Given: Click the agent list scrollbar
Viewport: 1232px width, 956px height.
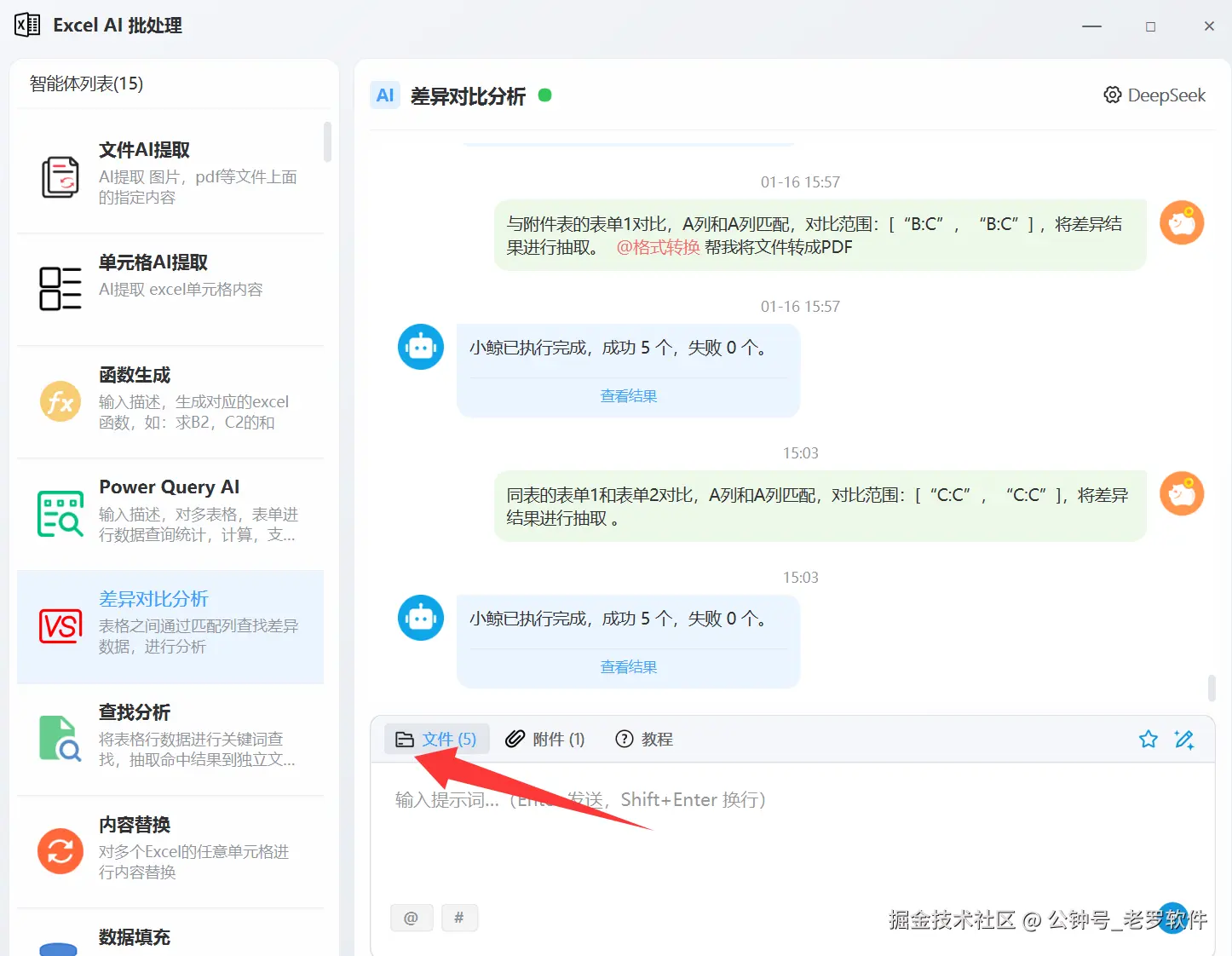Looking at the screenshot, I should (x=327, y=141).
